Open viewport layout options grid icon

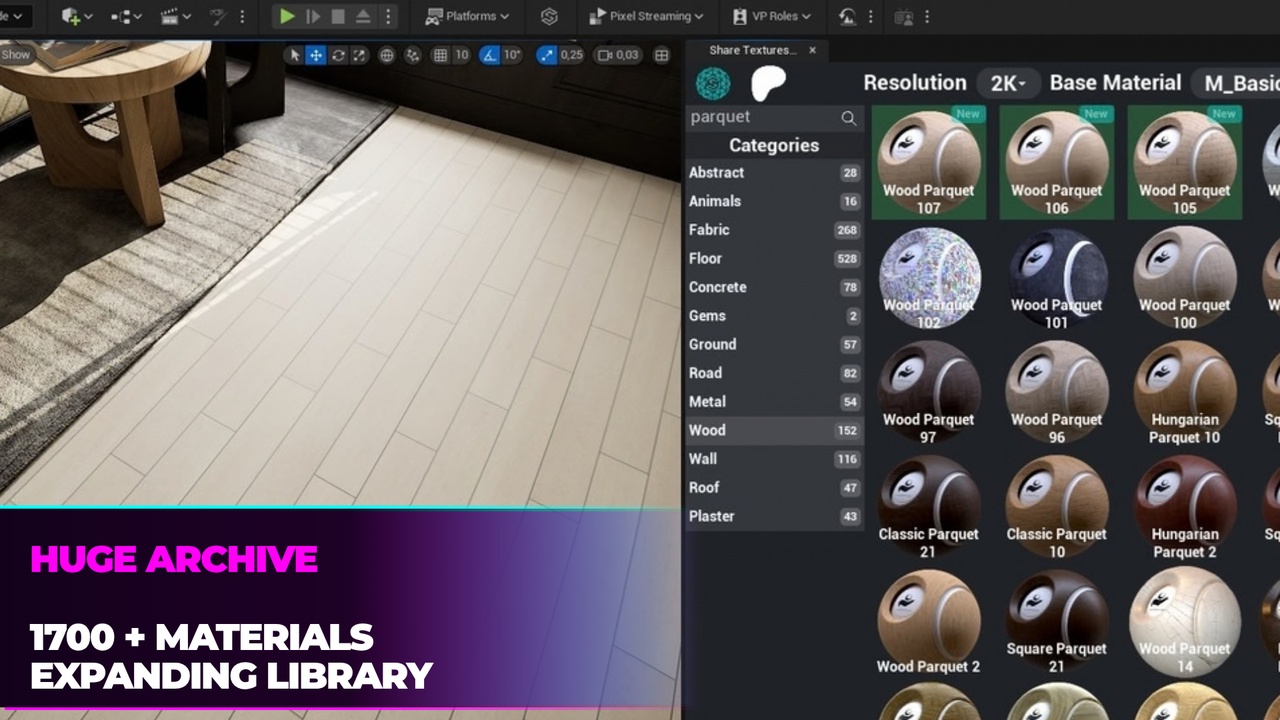[x=661, y=55]
